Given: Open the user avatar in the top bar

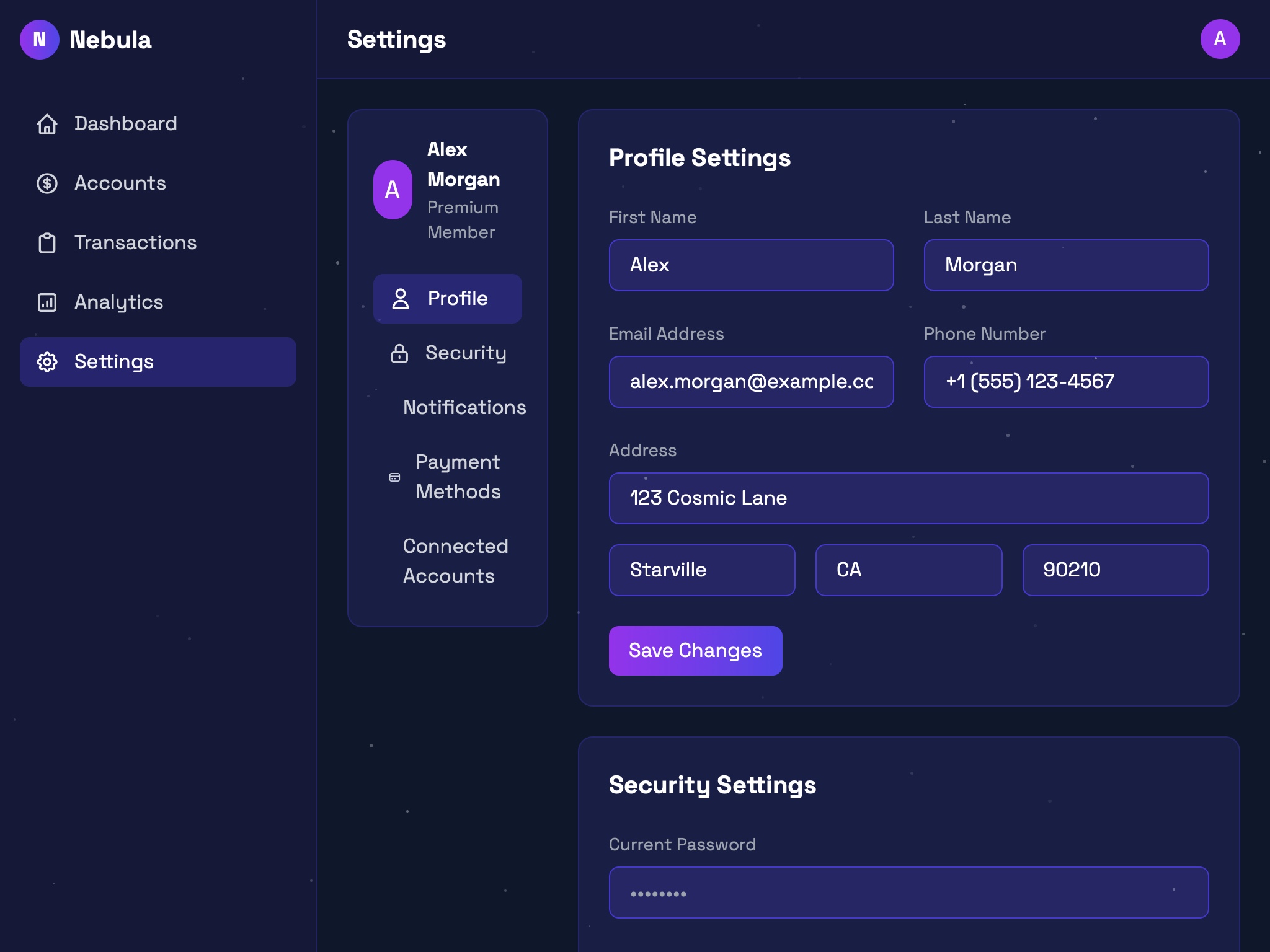Looking at the screenshot, I should coord(1220,39).
